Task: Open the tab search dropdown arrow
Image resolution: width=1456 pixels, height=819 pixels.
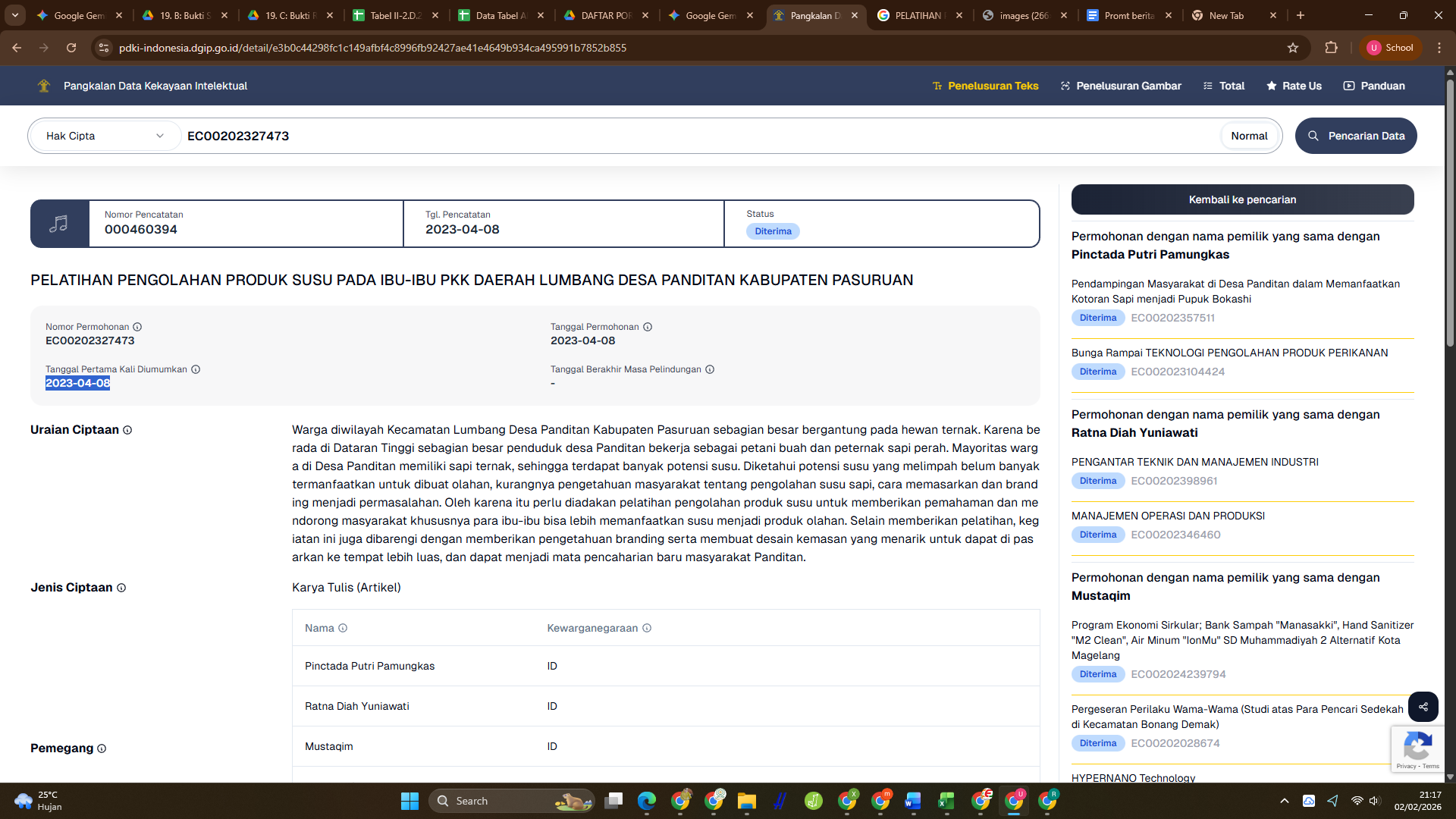Action: coord(15,15)
